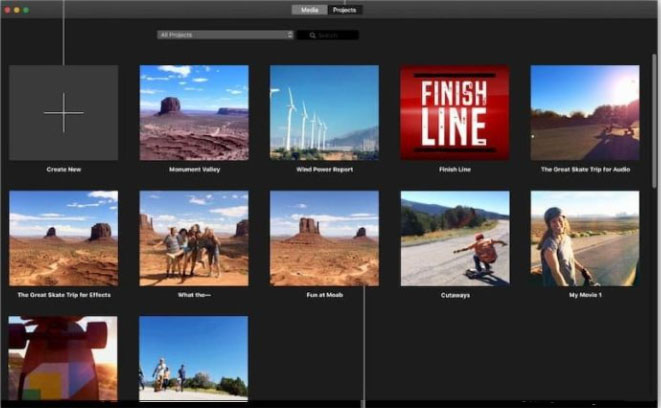Open the people walking on road thumbnail
Image resolution: width=661 pixels, height=408 pixels.
pyautogui.click(x=193, y=358)
